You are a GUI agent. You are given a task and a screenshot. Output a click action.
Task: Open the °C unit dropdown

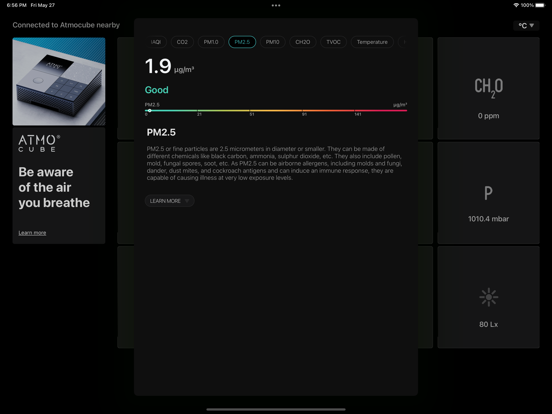point(526,25)
